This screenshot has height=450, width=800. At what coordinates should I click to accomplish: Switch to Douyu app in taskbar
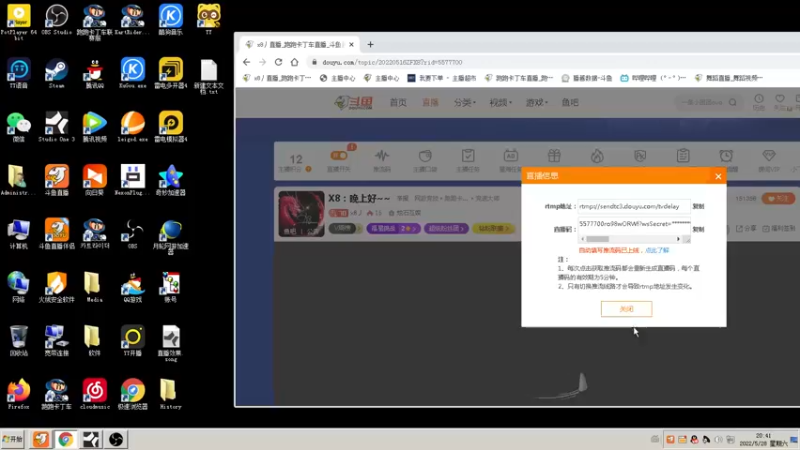pyautogui.click(x=41, y=439)
